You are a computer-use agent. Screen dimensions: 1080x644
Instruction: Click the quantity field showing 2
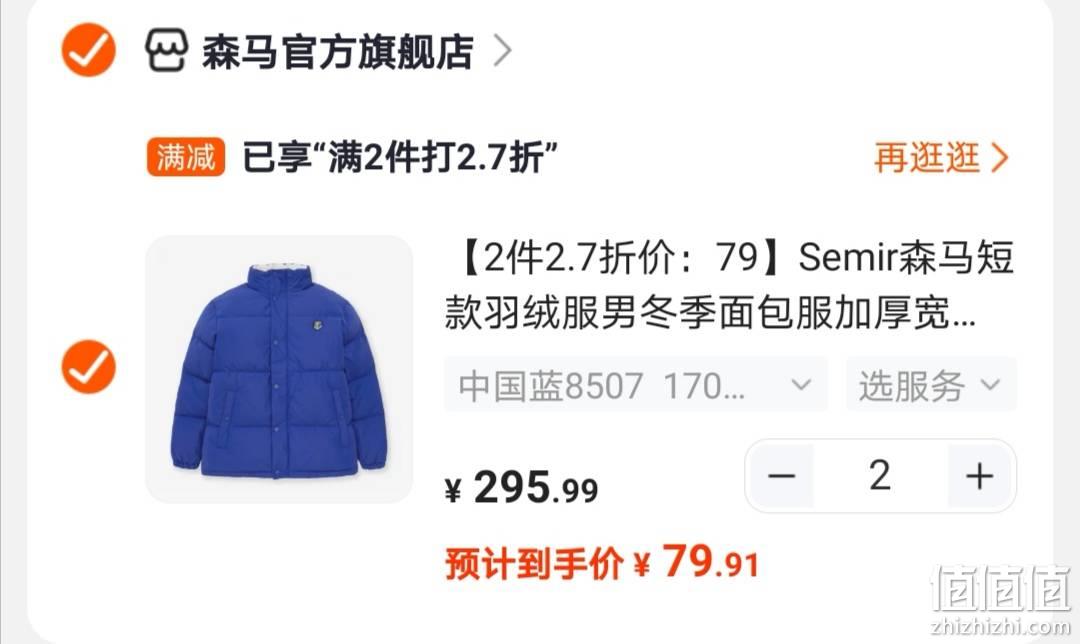[x=880, y=476]
